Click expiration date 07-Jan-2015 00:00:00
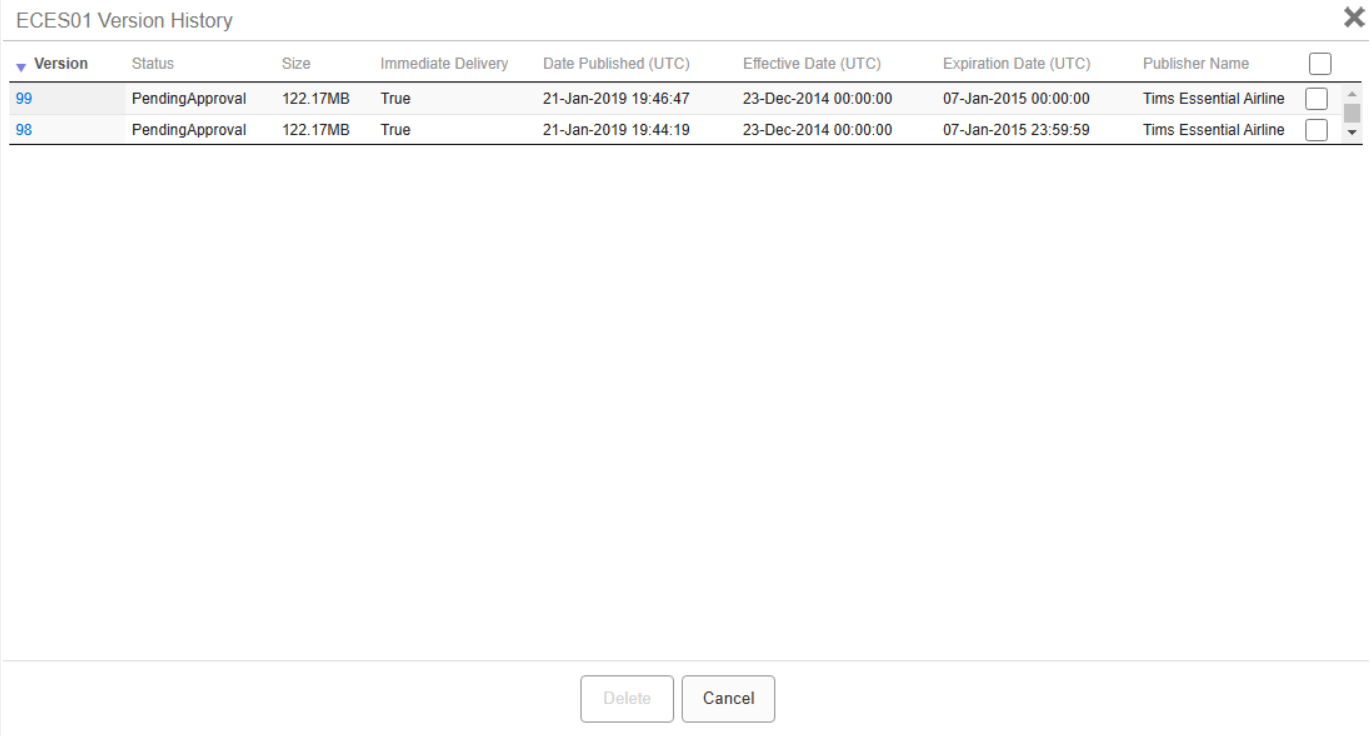Screen dimensions: 1372x736 1016,98
